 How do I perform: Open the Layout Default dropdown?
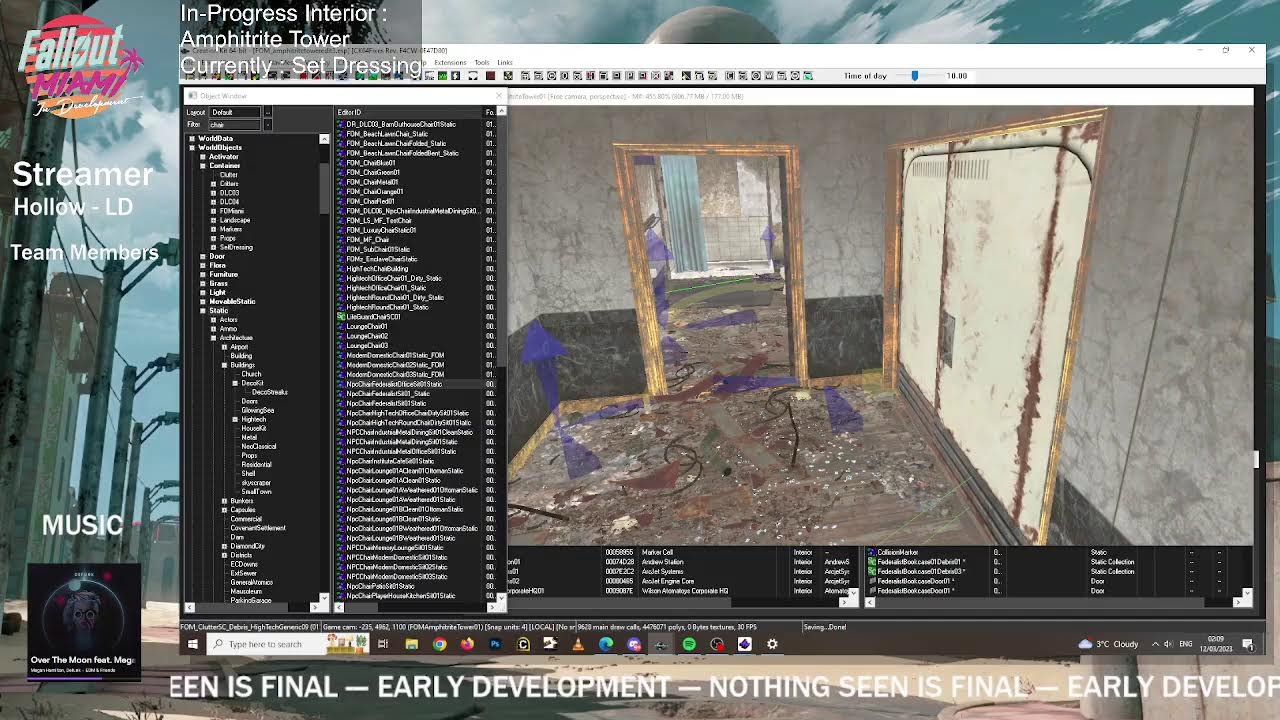pos(234,112)
